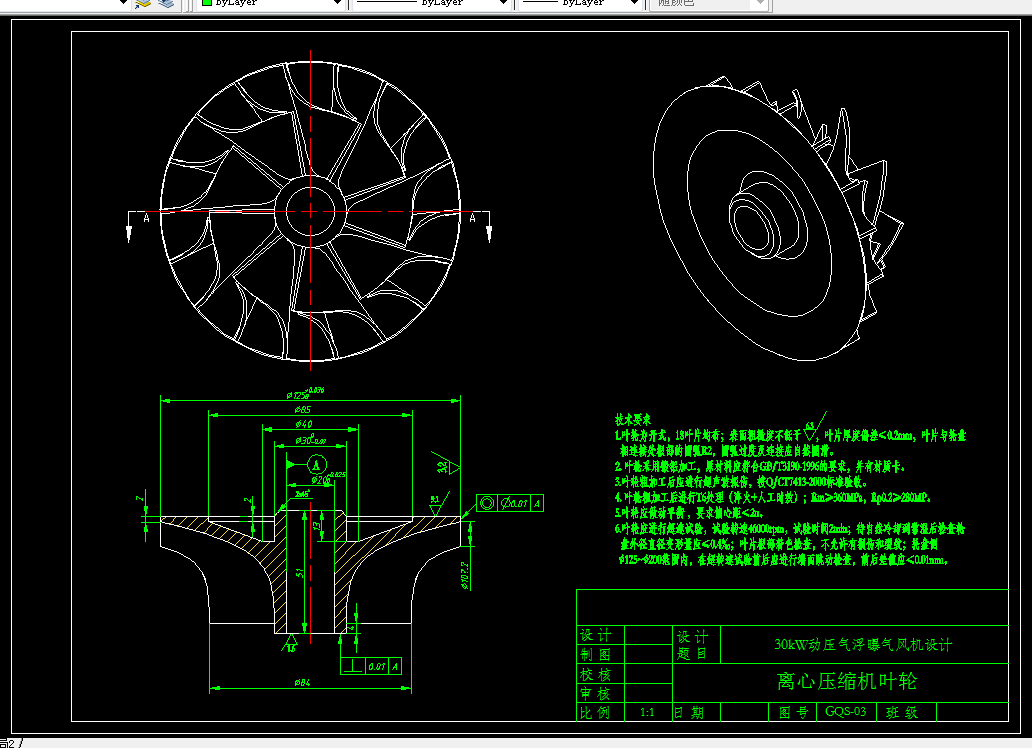Image resolution: width=1032 pixels, height=748 pixels.
Task: Click the 技术要求 heading text
Action: pos(633,420)
